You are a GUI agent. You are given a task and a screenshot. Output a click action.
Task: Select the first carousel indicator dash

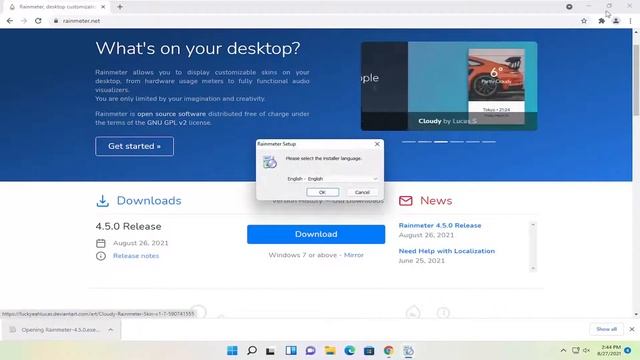click(409, 142)
